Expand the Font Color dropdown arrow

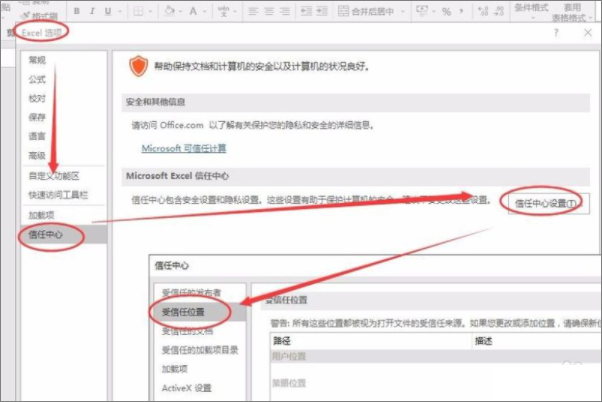point(204,12)
